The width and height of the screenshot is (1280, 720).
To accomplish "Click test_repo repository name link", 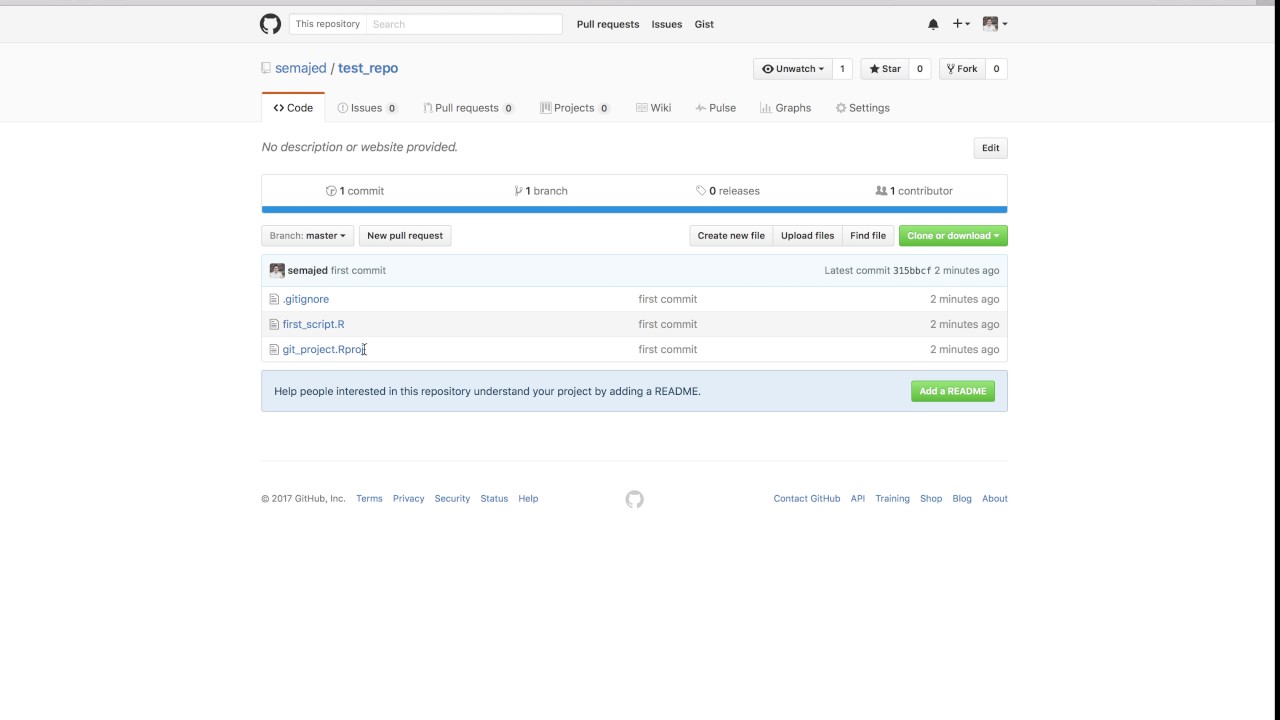I will [x=368, y=68].
